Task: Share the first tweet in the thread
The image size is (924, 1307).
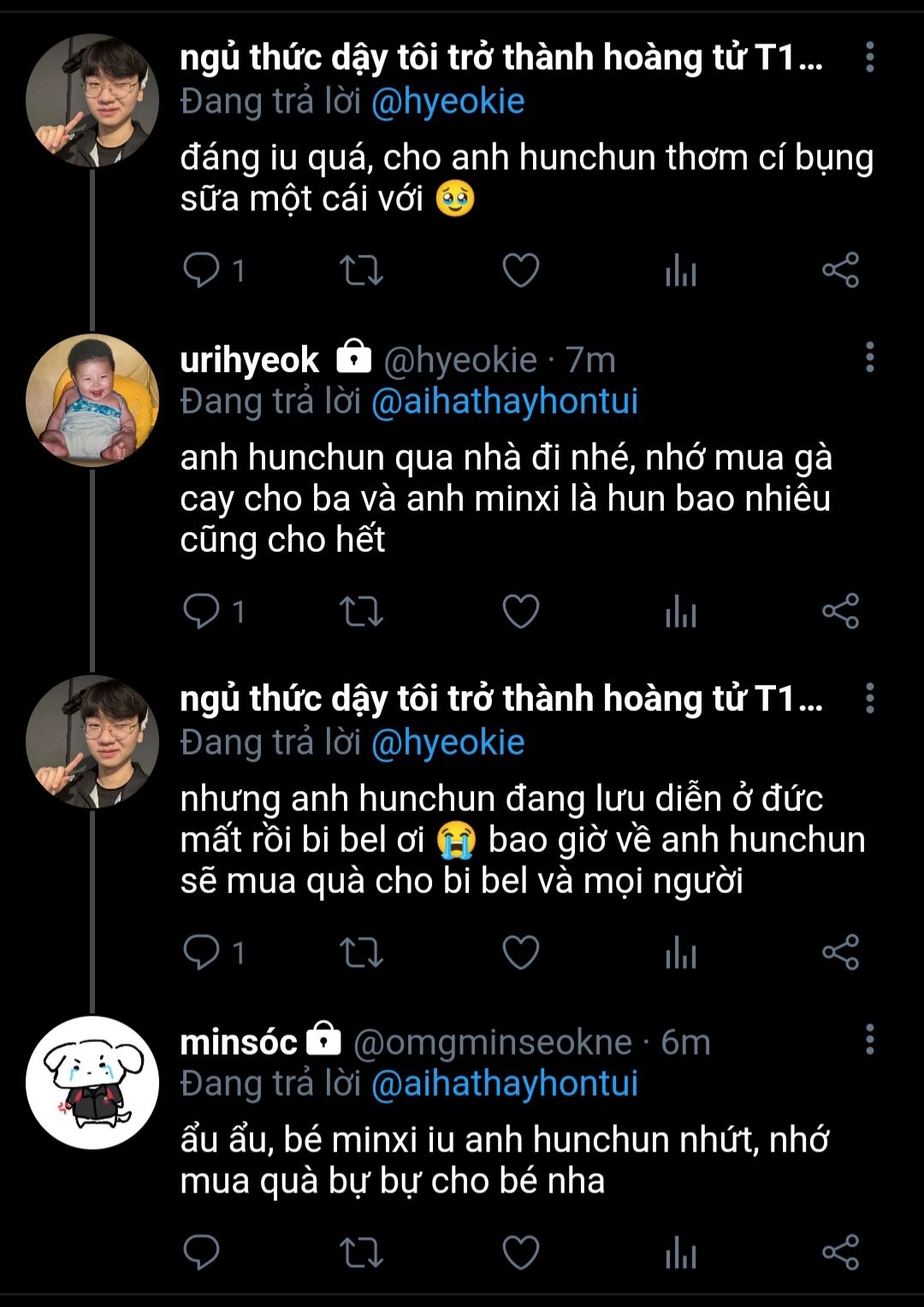Action: point(840,270)
